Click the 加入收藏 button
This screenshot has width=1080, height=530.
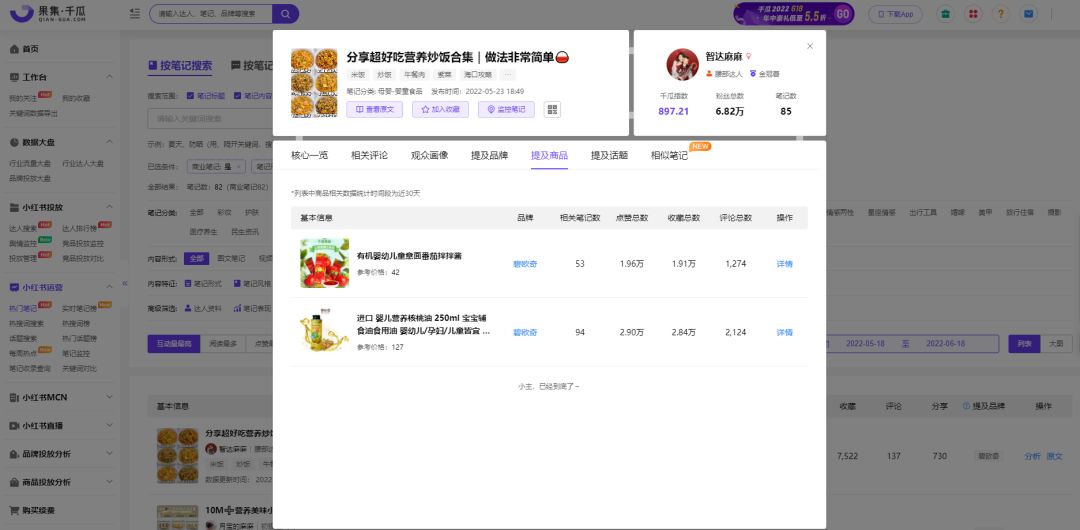tap(440, 110)
